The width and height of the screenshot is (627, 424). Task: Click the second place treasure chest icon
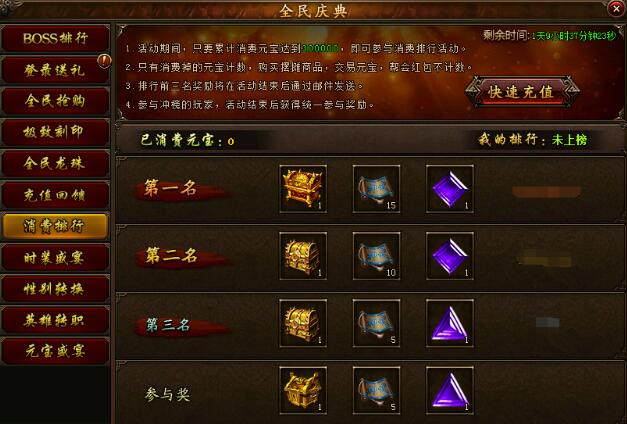pyautogui.click(x=303, y=256)
